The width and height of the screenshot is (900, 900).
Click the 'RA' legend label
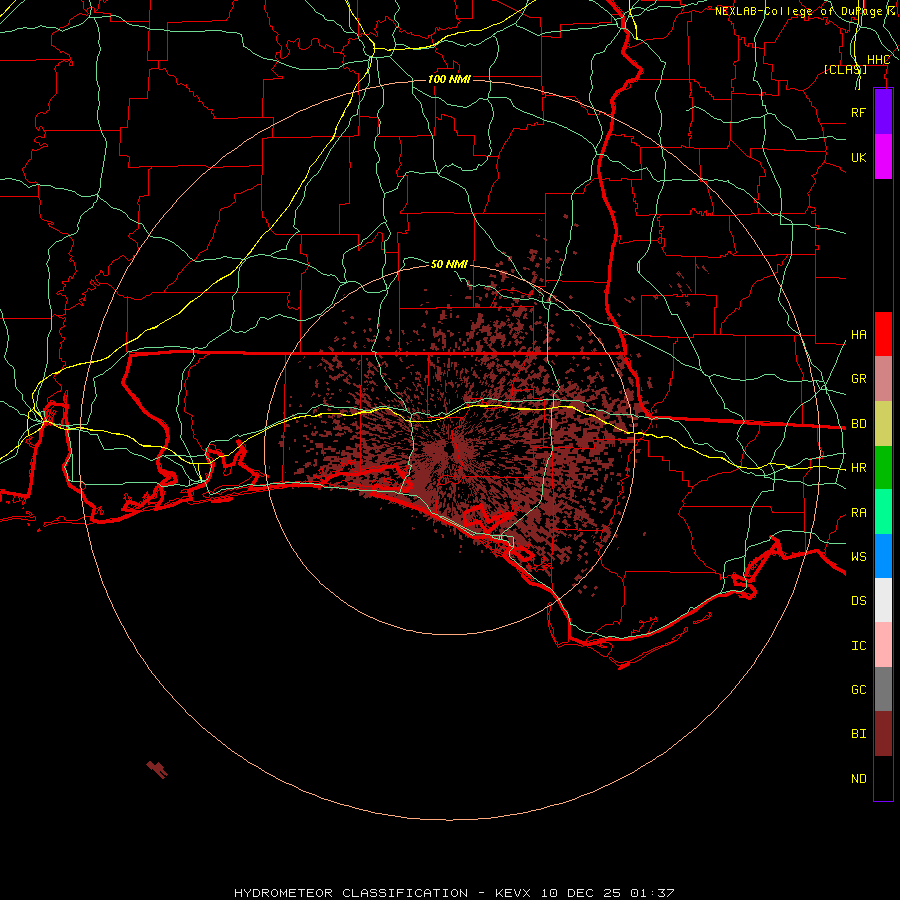(x=858, y=513)
